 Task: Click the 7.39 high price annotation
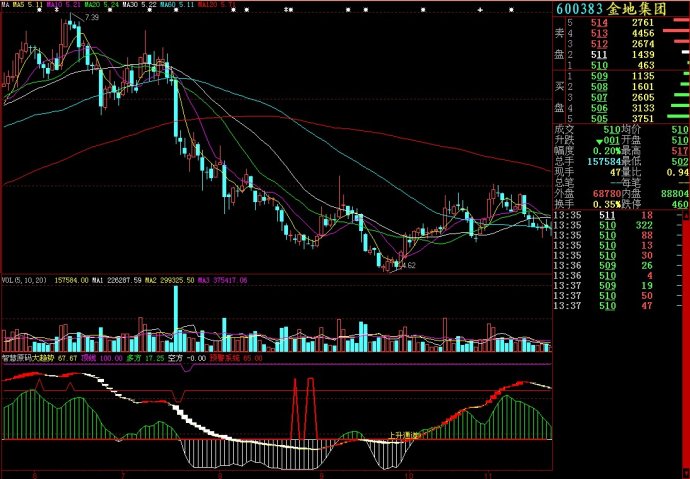click(x=92, y=18)
